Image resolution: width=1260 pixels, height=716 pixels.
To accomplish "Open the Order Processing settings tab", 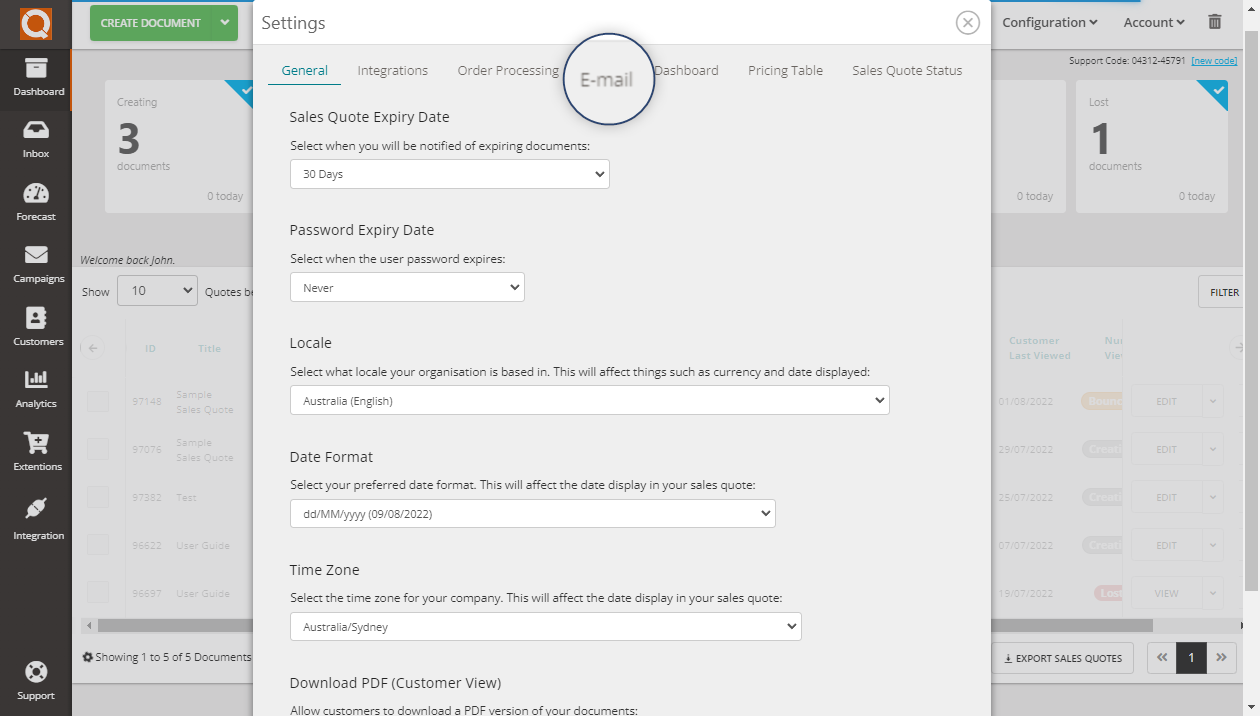I will (507, 70).
